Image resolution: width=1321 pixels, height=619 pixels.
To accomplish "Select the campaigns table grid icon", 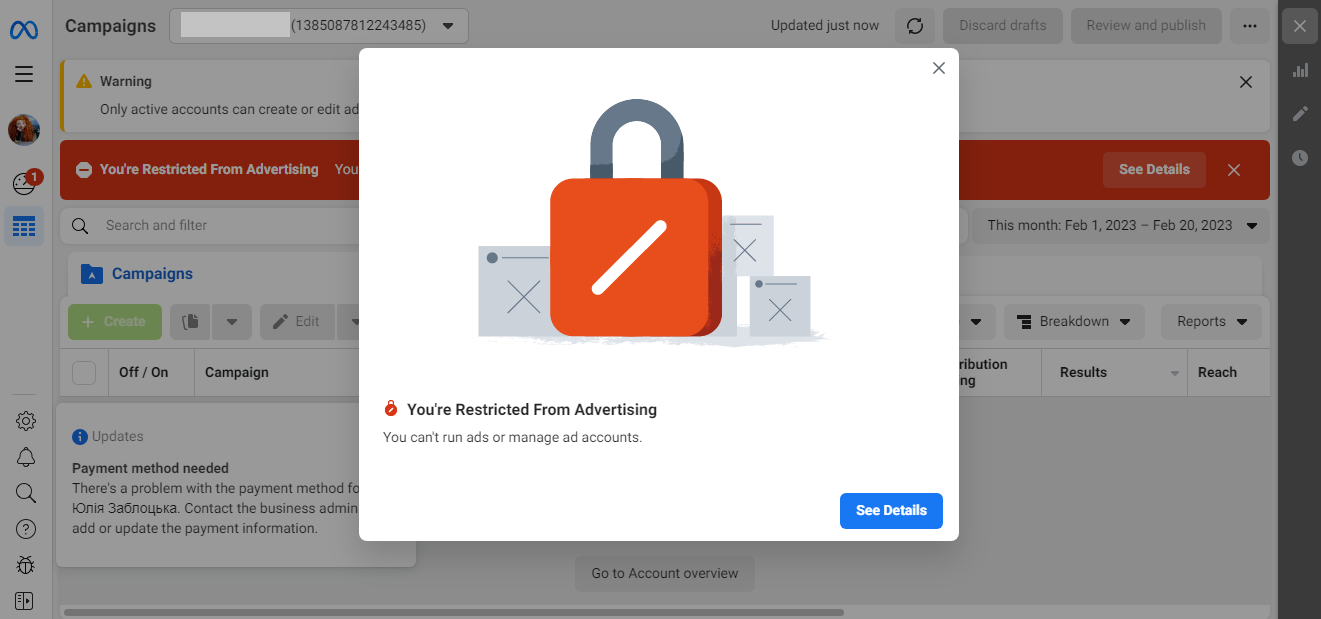I will coord(24,227).
